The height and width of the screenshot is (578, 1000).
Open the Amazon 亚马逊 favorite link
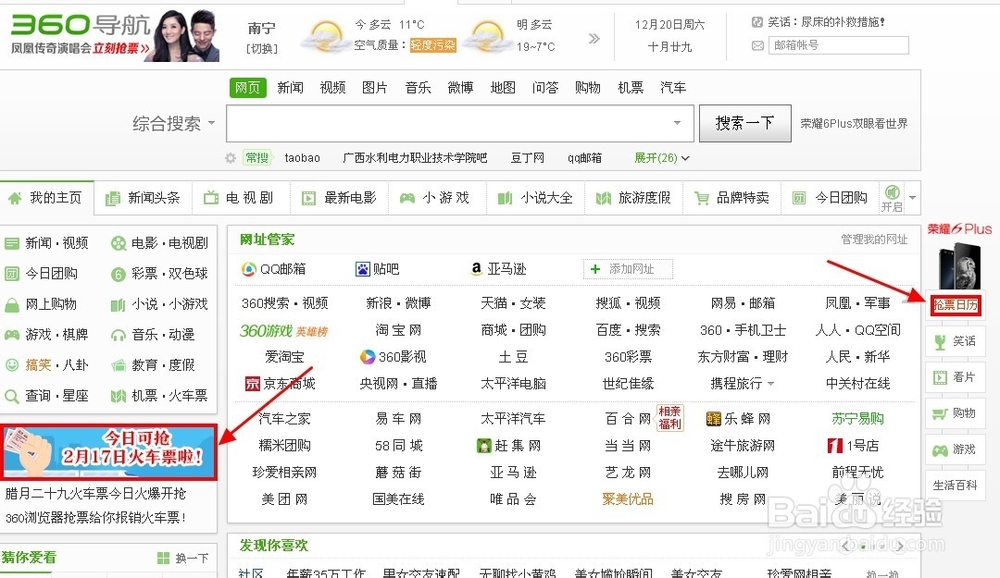click(498, 269)
